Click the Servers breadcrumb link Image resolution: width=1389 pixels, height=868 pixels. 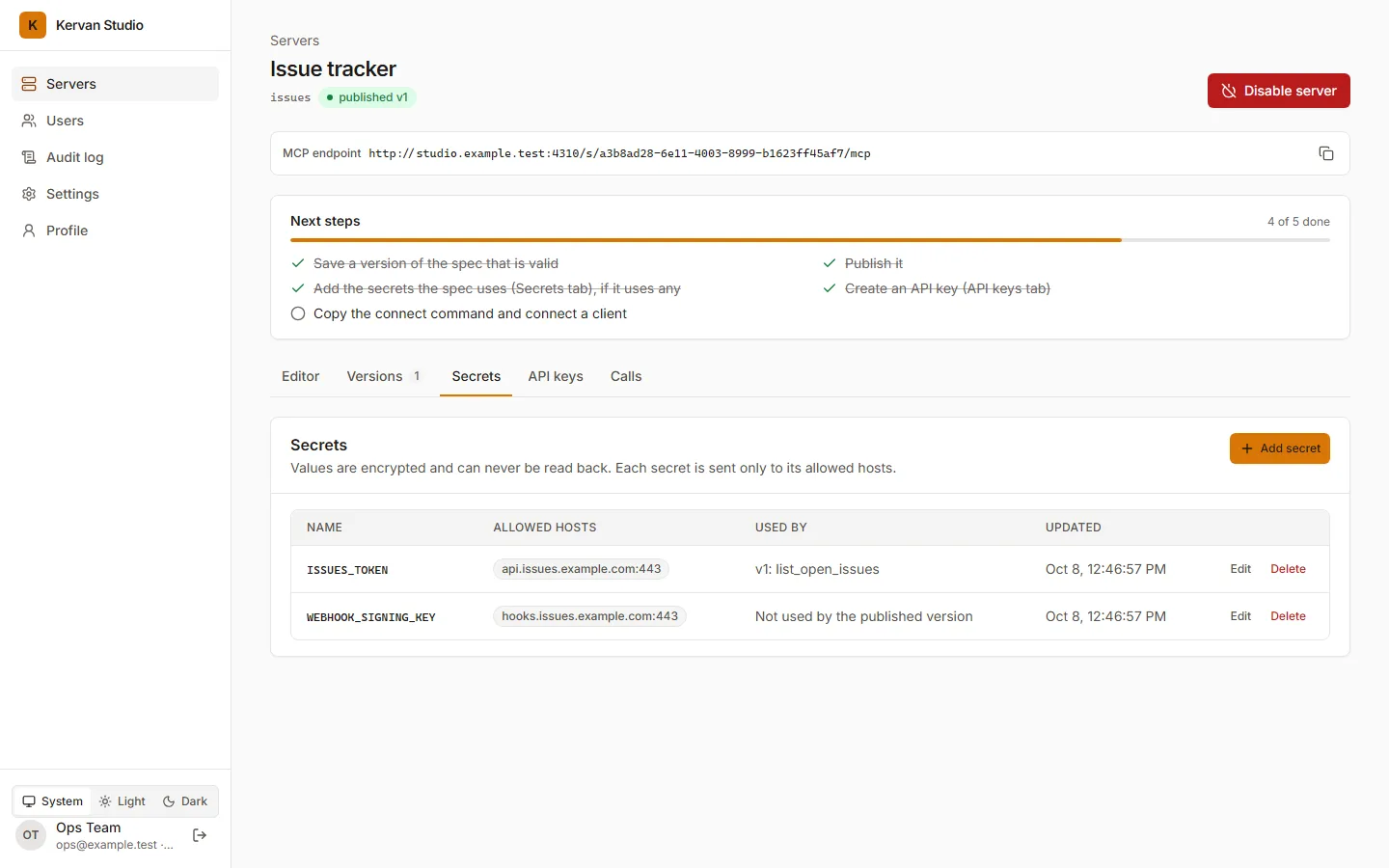coord(294,41)
